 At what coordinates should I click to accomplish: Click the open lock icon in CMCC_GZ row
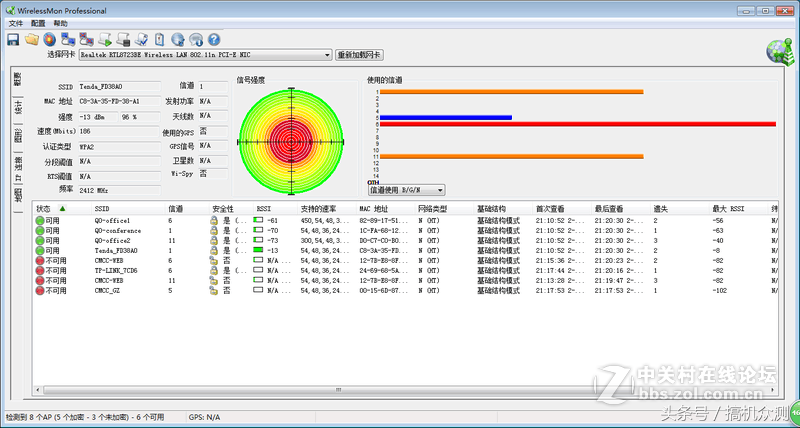pos(214,290)
